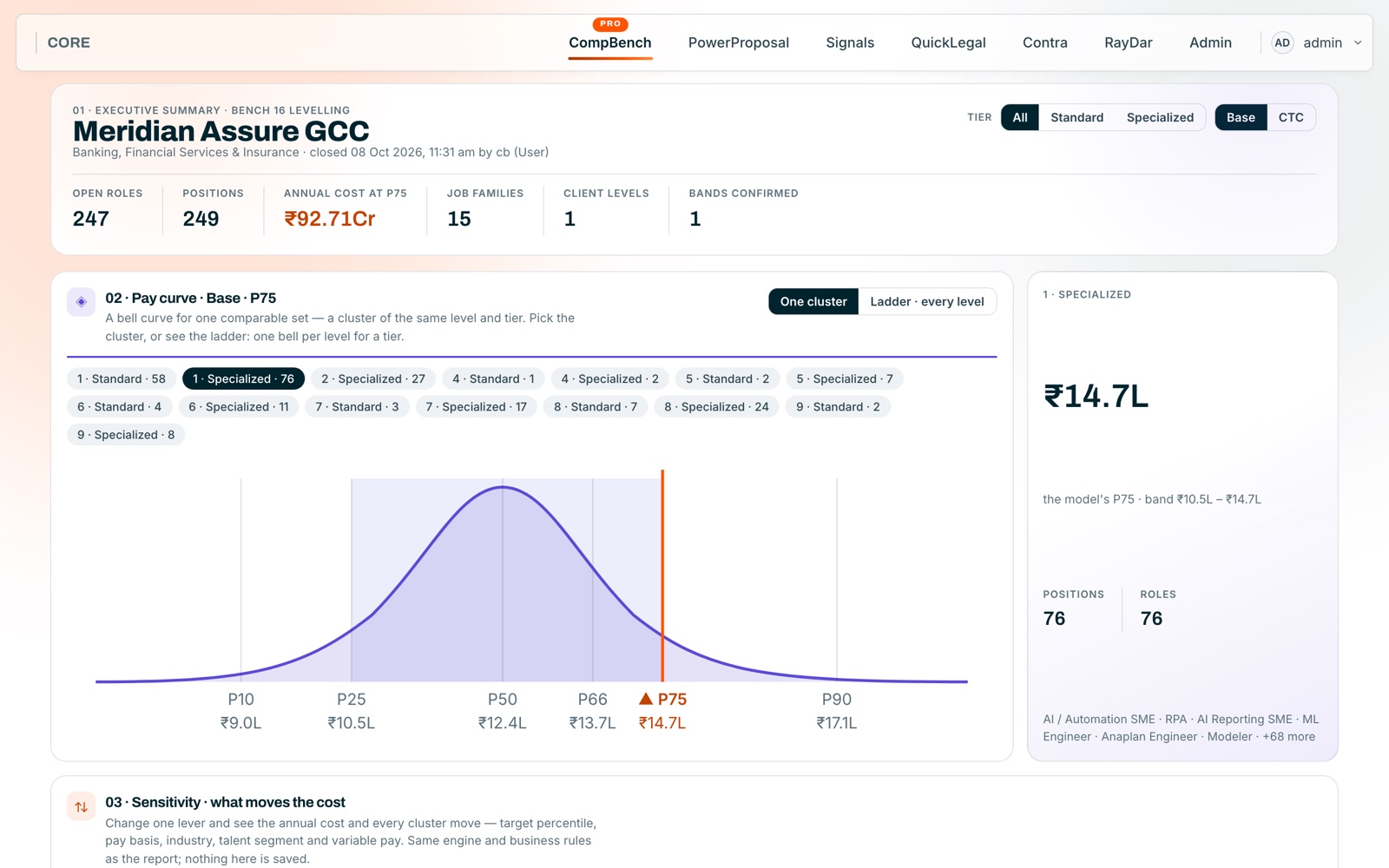1389x868 pixels.
Task: Click the Sensitivity up-down arrows icon
Action: point(81,806)
